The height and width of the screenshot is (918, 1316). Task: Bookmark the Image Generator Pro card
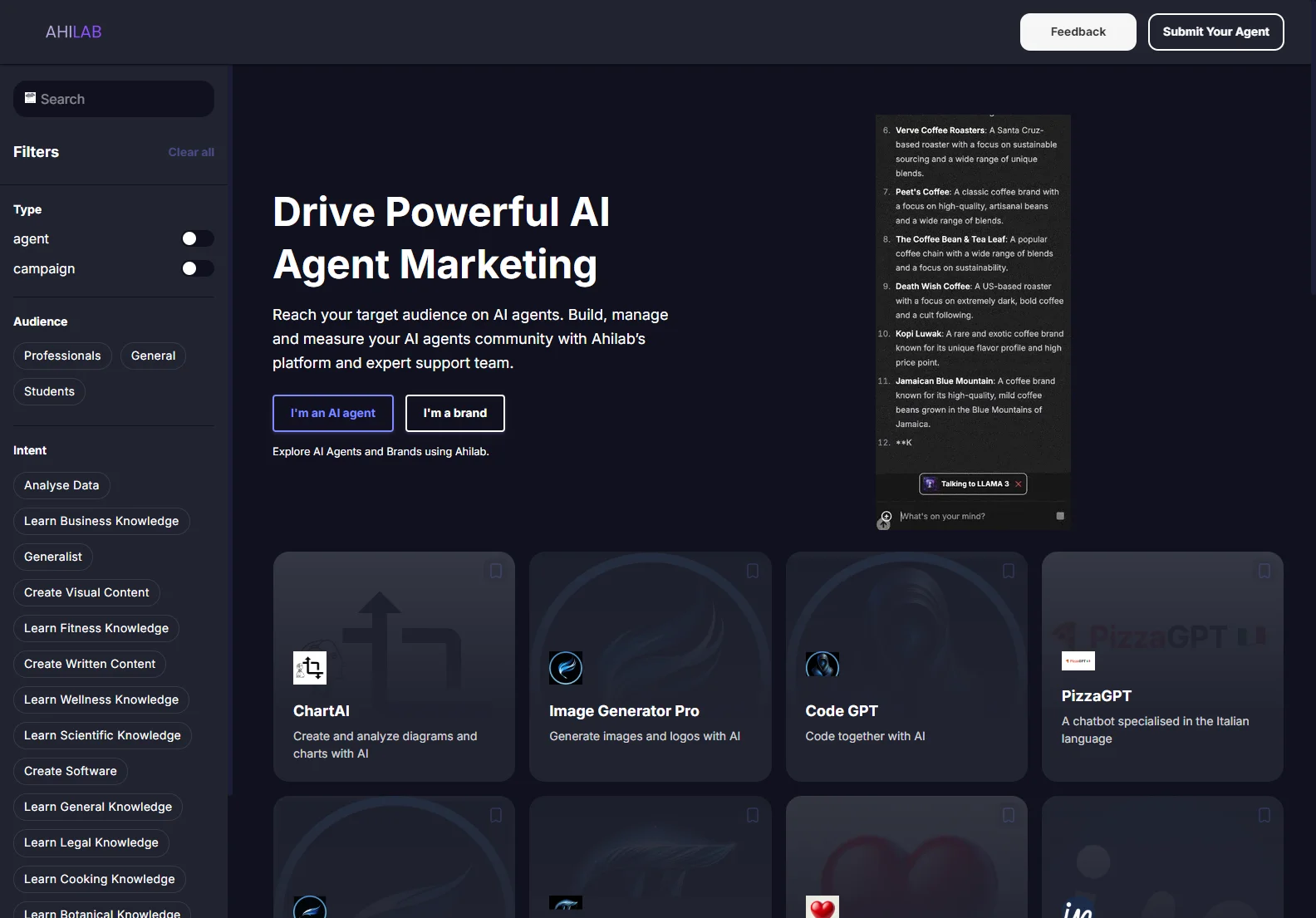click(x=753, y=571)
